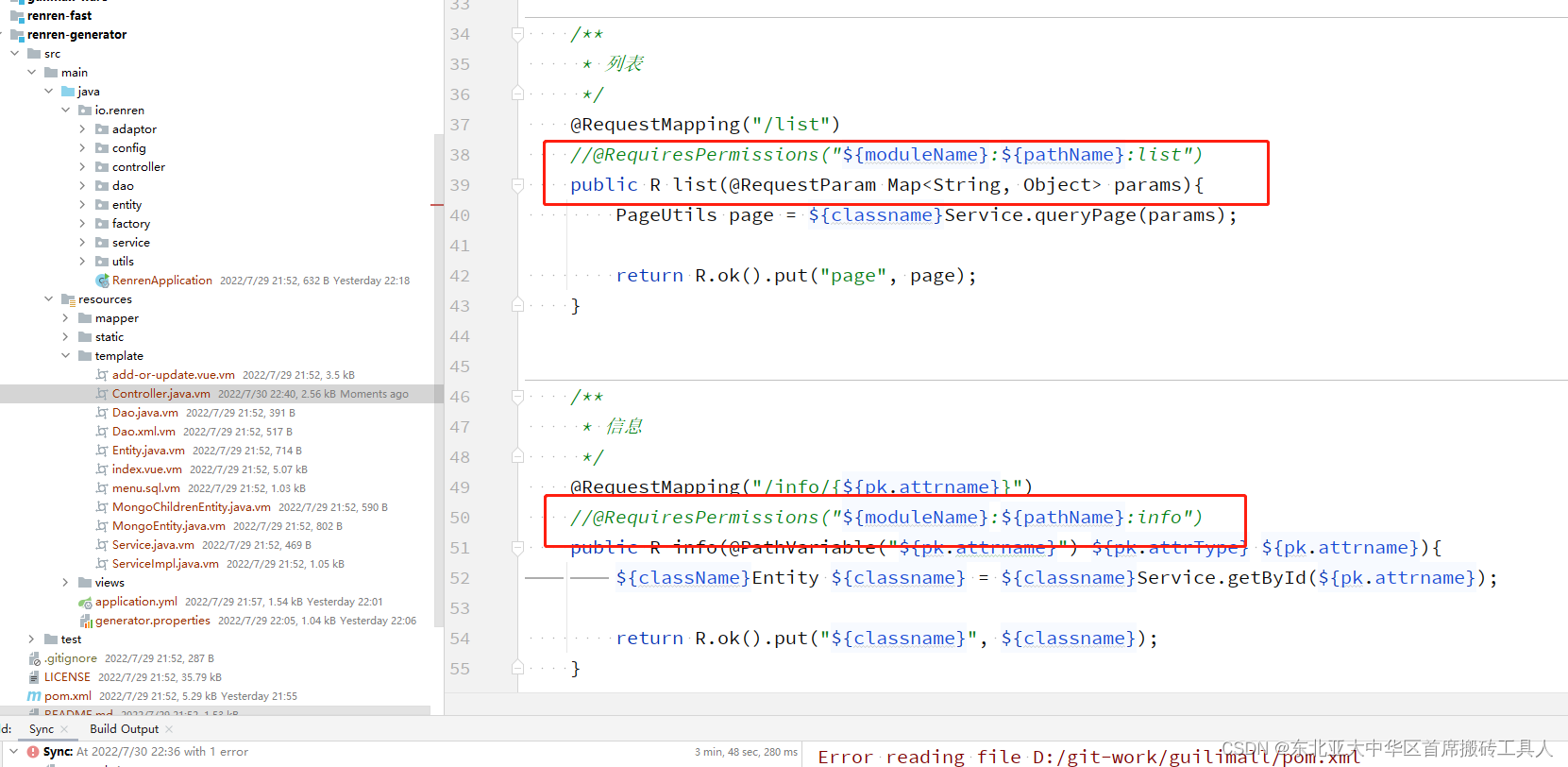Image resolution: width=1568 pixels, height=767 pixels.
Task: Click the renren-generator module icon
Action: tap(17, 35)
